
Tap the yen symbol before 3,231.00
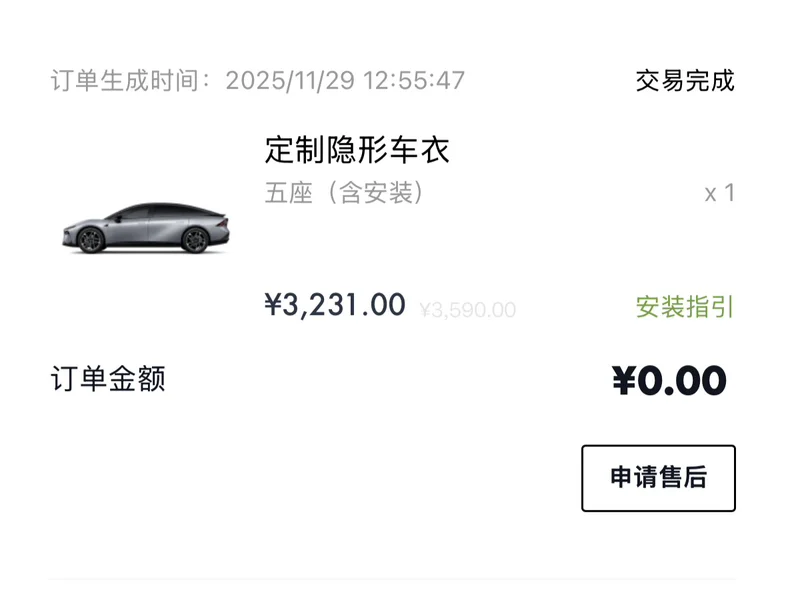click(x=274, y=305)
